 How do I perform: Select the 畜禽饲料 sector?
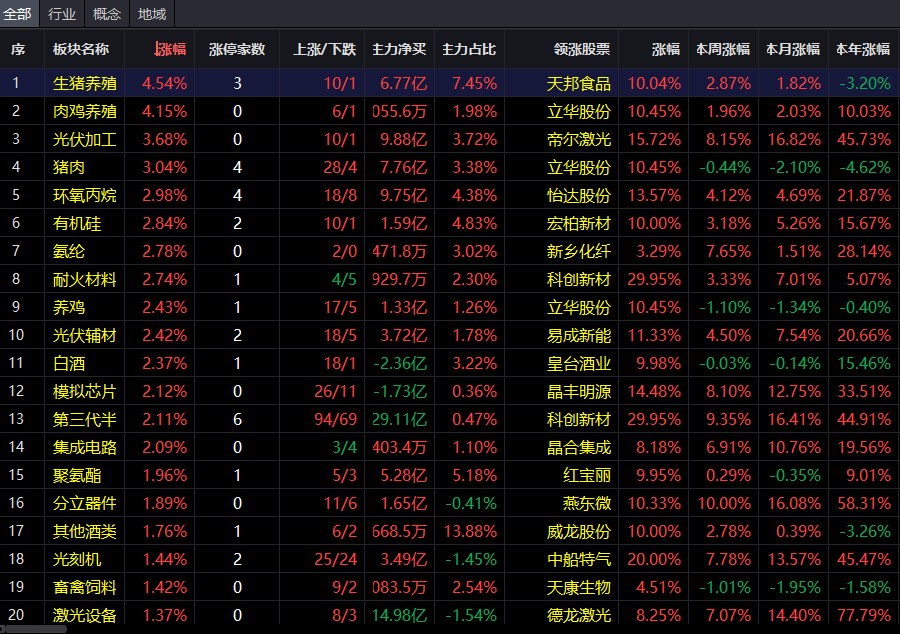pyautogui.click(x=85, y=587)
